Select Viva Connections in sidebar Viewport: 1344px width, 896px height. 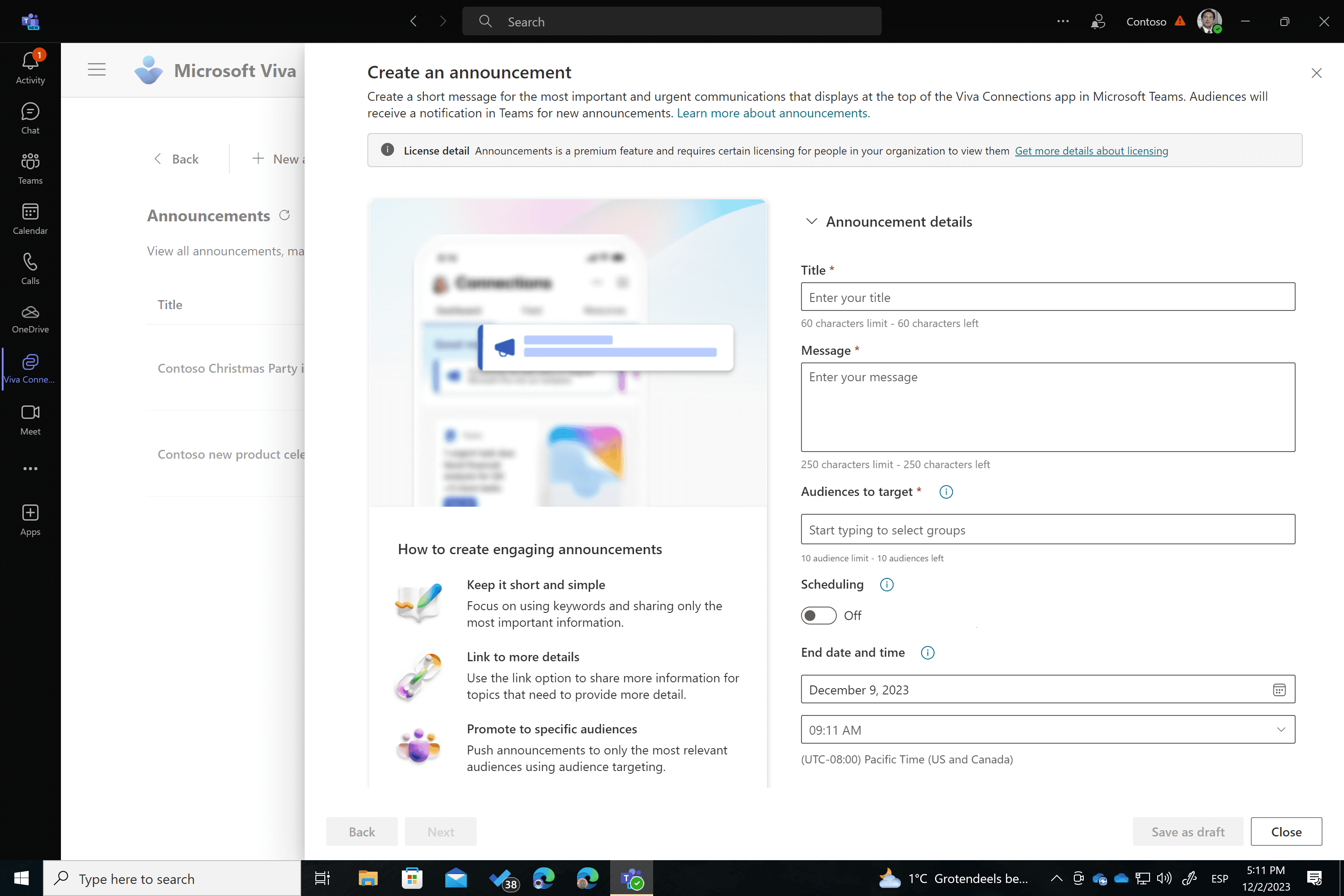click(x=30, y=369)
